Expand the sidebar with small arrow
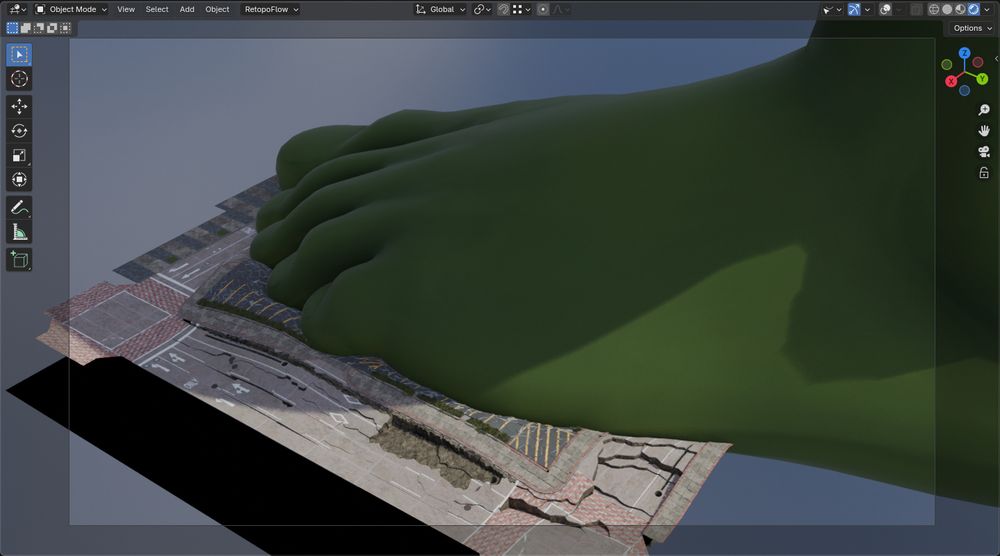This screenshot has width=1000, height=556. 996,59
